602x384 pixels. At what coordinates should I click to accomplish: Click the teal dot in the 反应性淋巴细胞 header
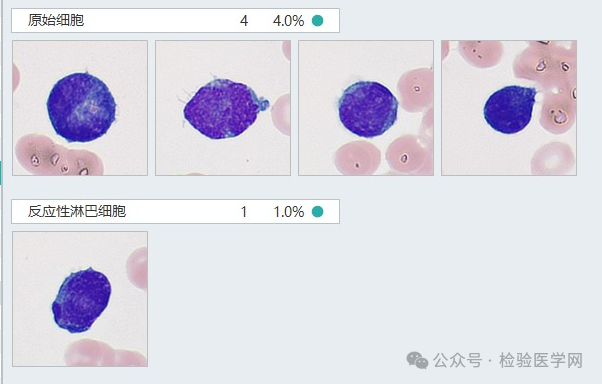pos(318,212)
